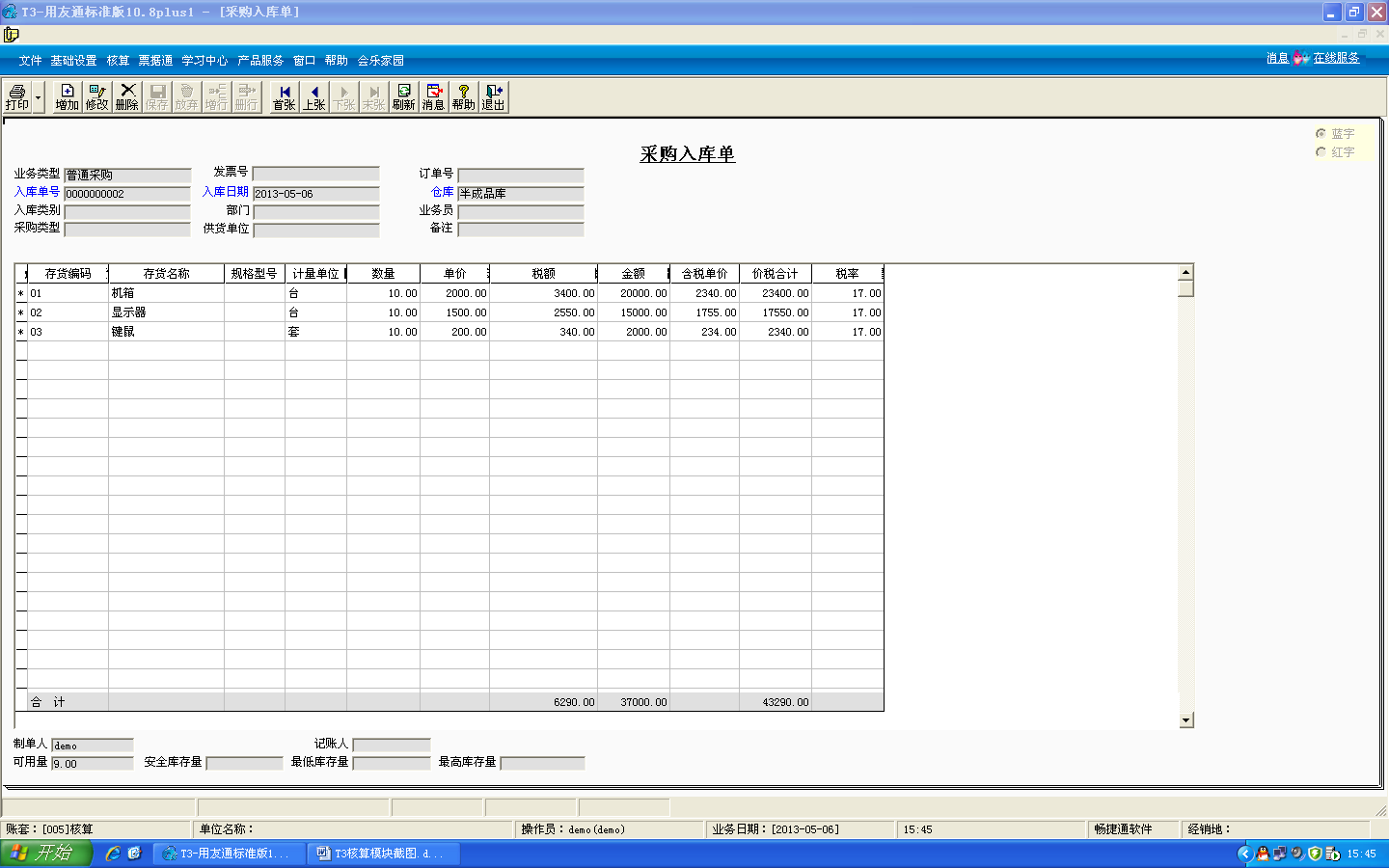Click the 帮助 help toolbar icon
The image size is (1389, 868).
pyautogui.click(x=463, y=97)
